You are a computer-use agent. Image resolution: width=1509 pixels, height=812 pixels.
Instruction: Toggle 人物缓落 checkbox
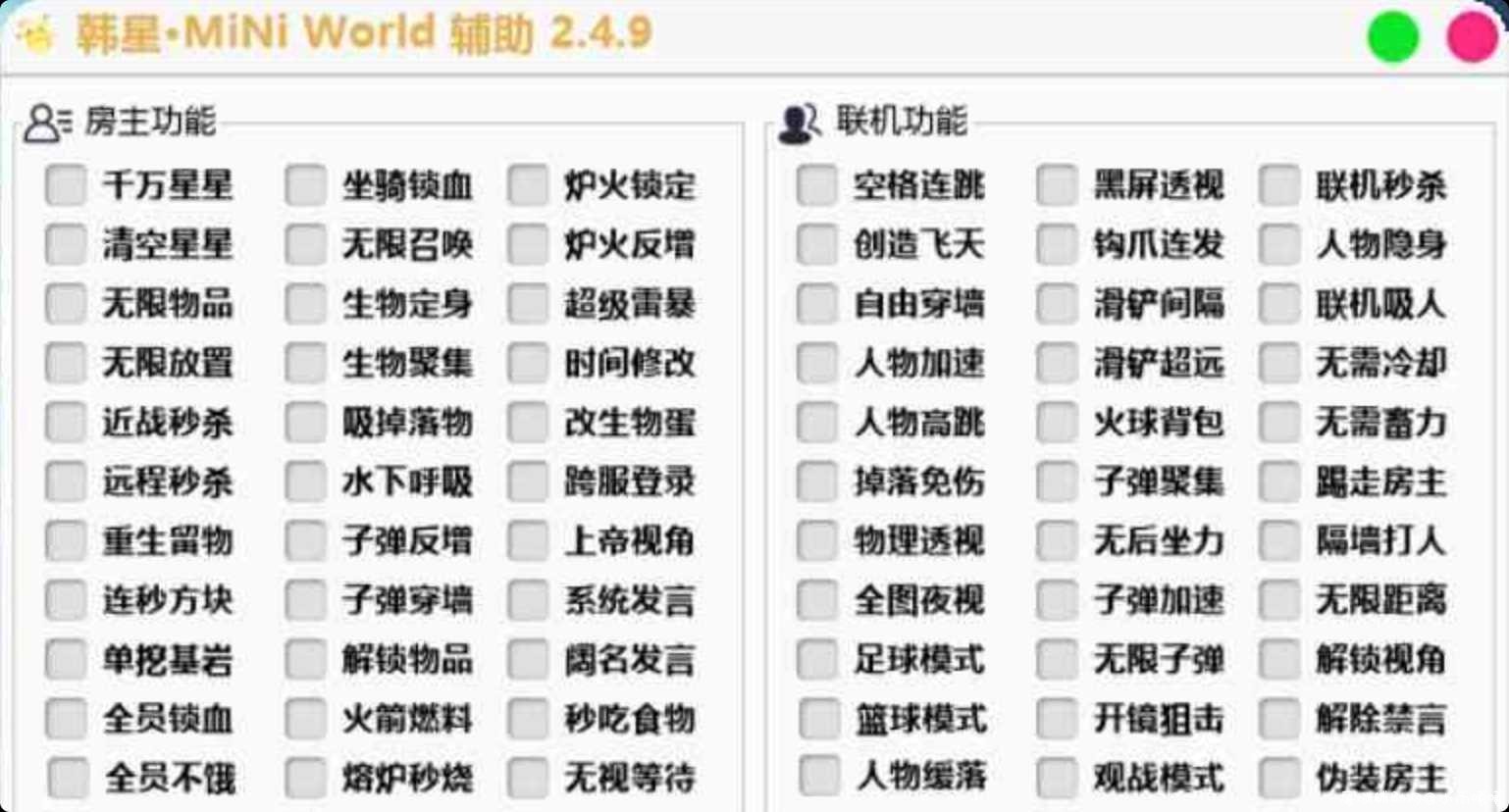point(817,776)
